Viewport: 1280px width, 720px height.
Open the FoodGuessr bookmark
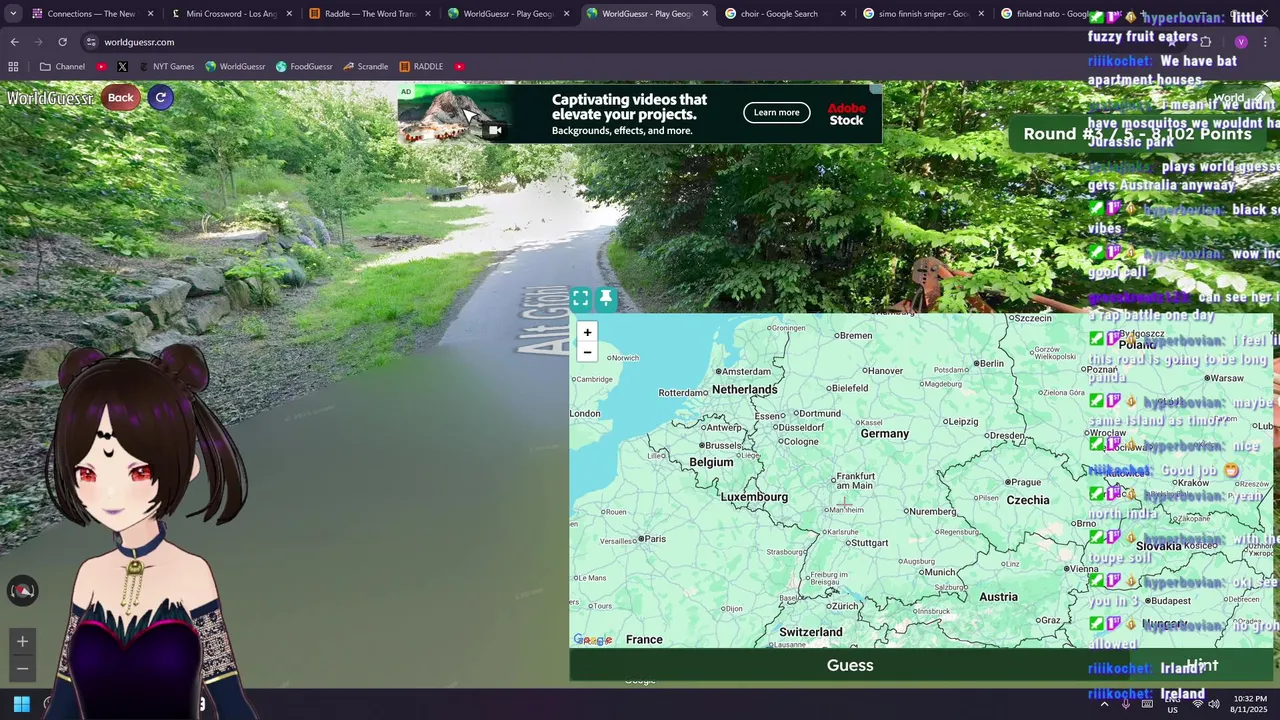pyautogui.click(x=304, y=66)
